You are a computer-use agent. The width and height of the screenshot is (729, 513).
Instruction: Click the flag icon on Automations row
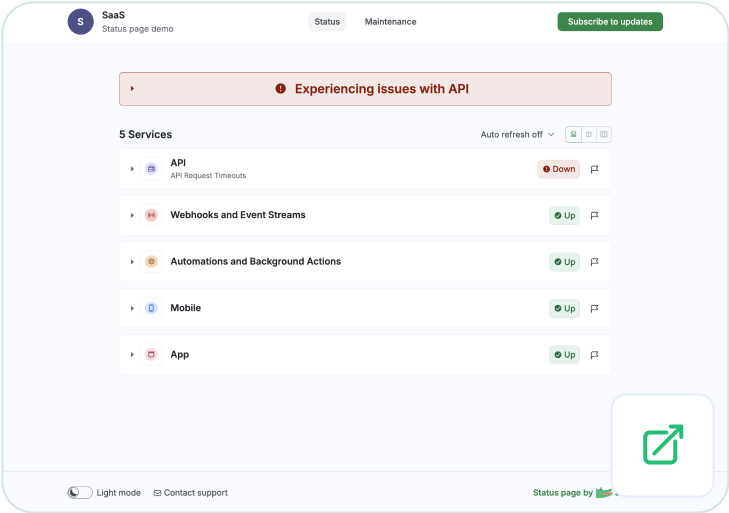(594, 262)
